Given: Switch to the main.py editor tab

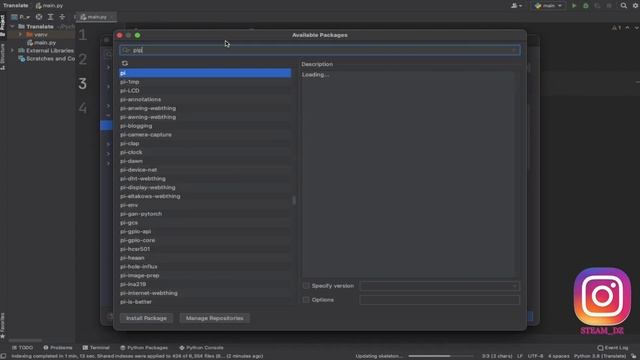Looking at the screenshot, I should click(x=96, y=17).
